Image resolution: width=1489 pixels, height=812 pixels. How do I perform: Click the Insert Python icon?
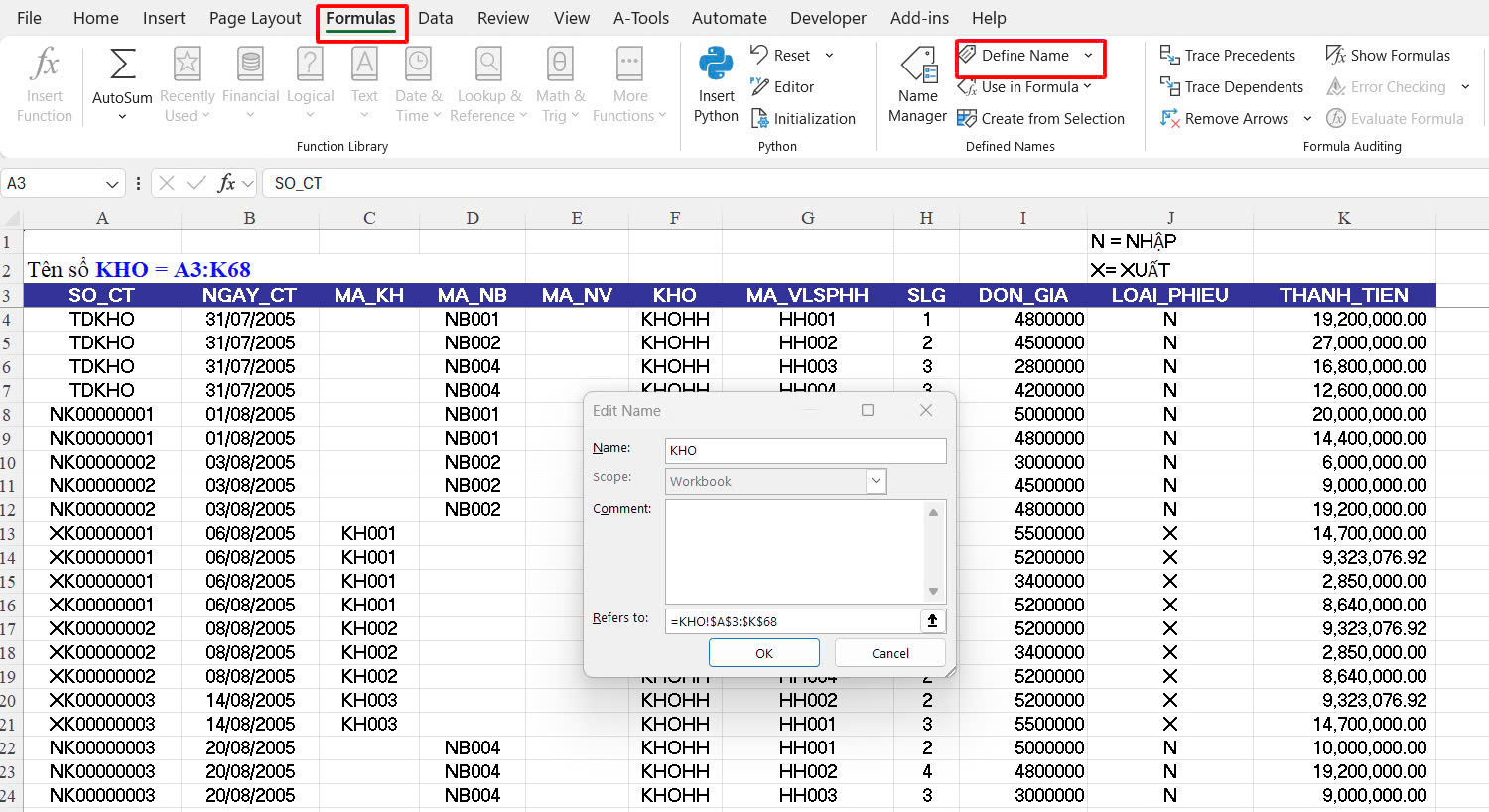716,66
